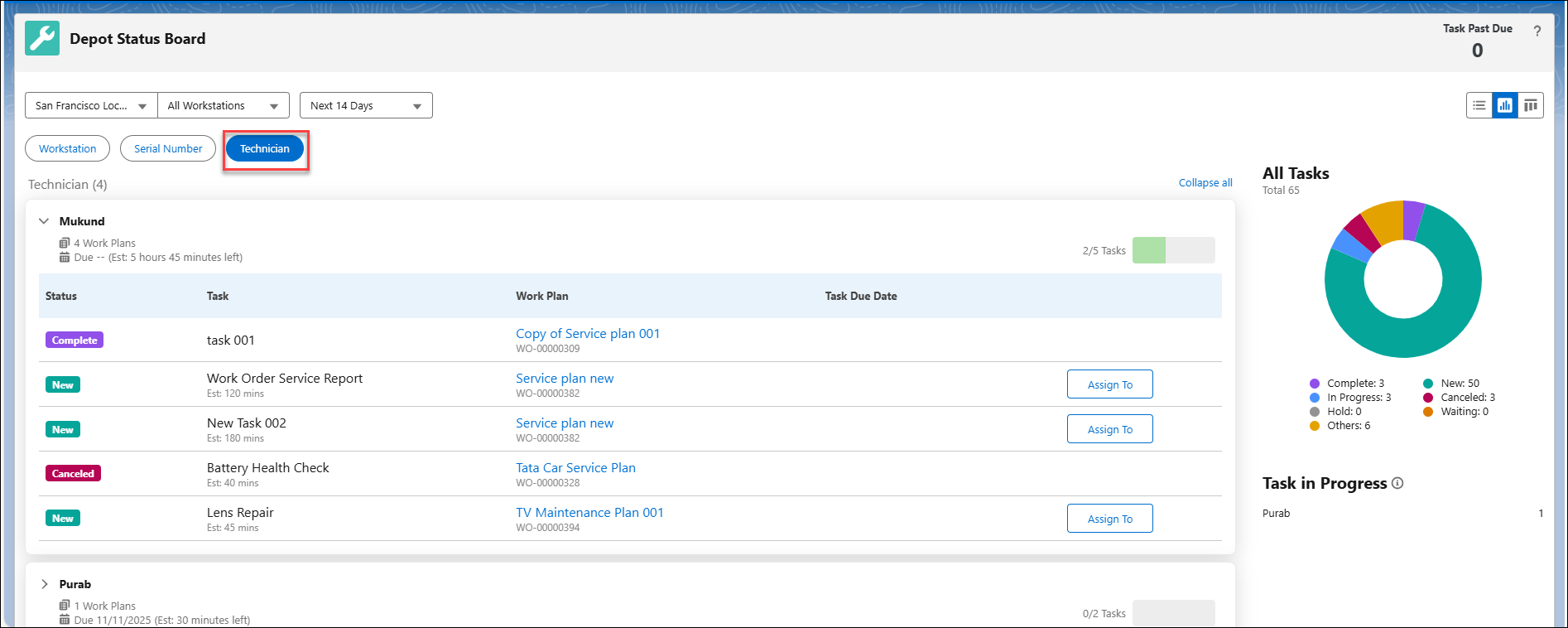Click Assign To for Work Order Service Report

[1110, 384]
